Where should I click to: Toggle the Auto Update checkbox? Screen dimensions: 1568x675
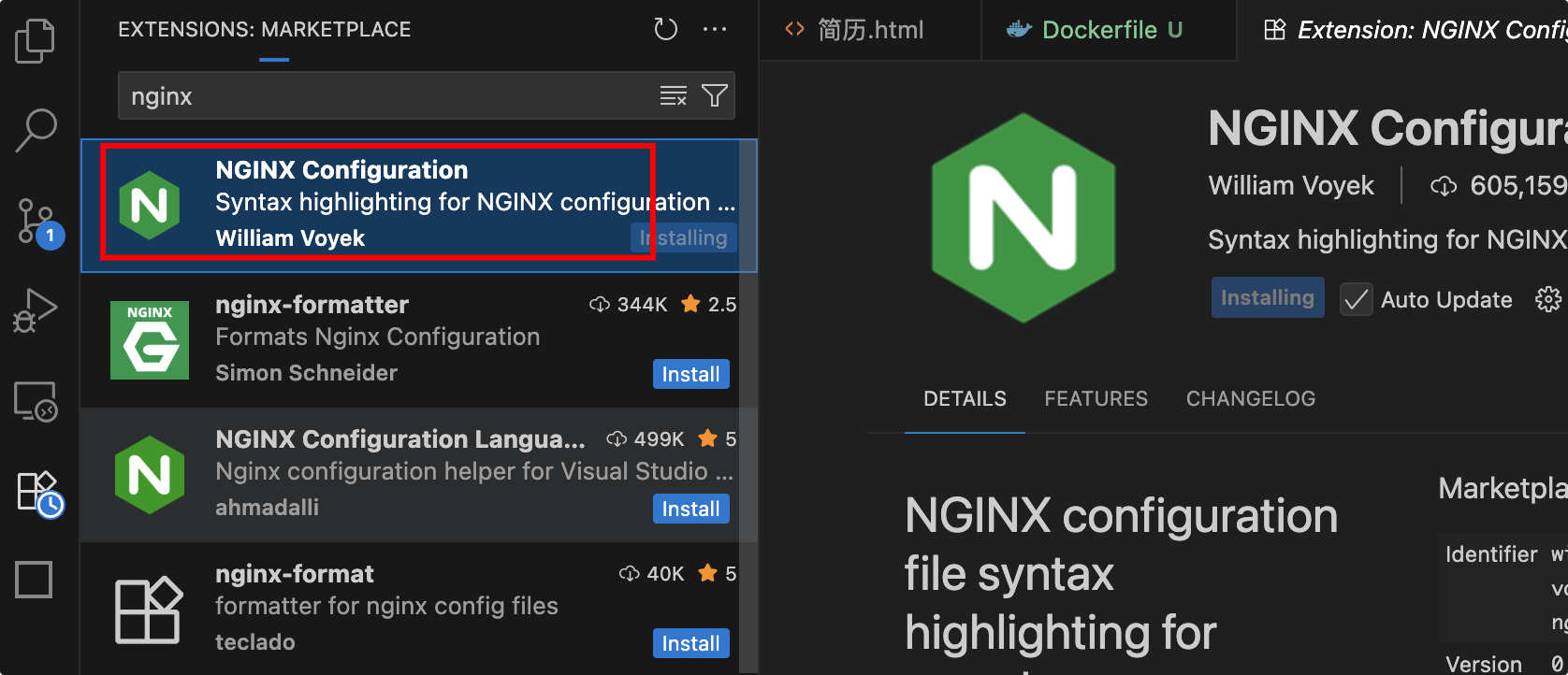point(1357,299)
